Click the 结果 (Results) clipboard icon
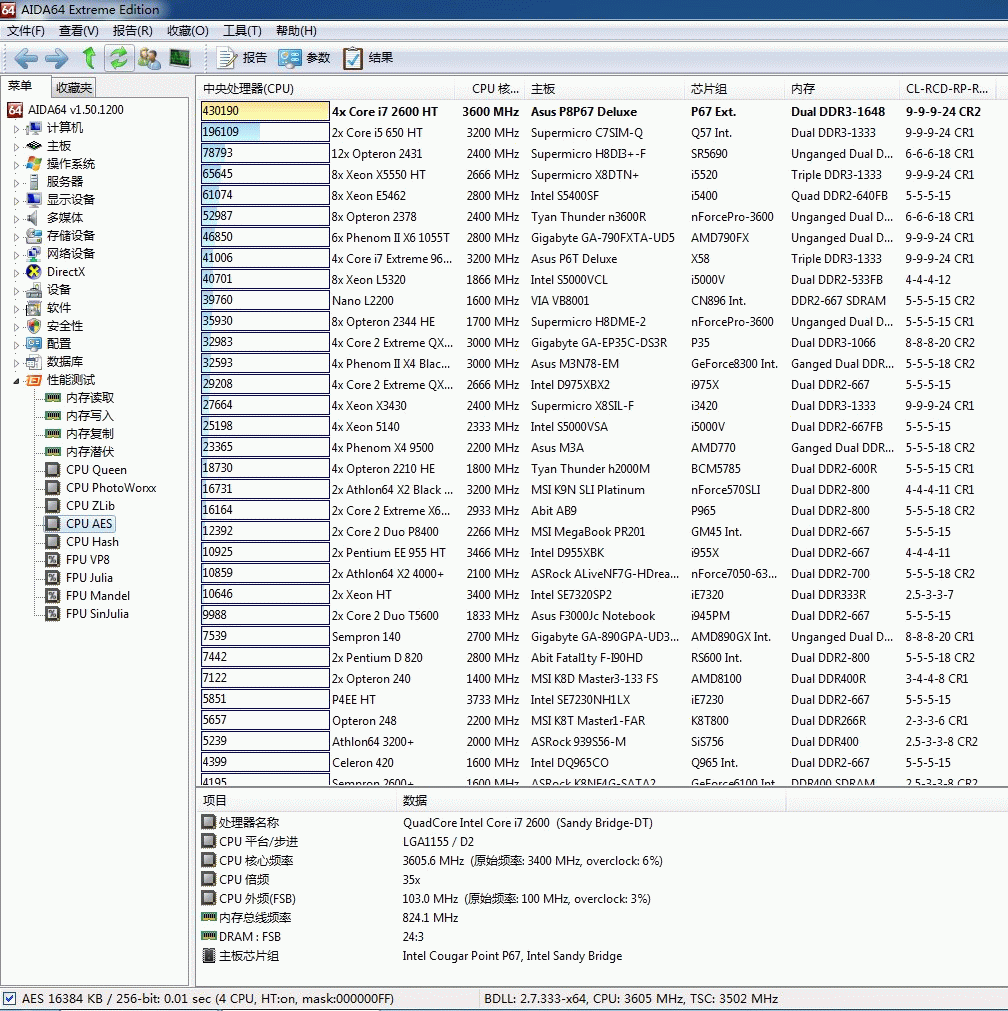The width and height of the screenshot is (1008, 1011). pos(353,58)
